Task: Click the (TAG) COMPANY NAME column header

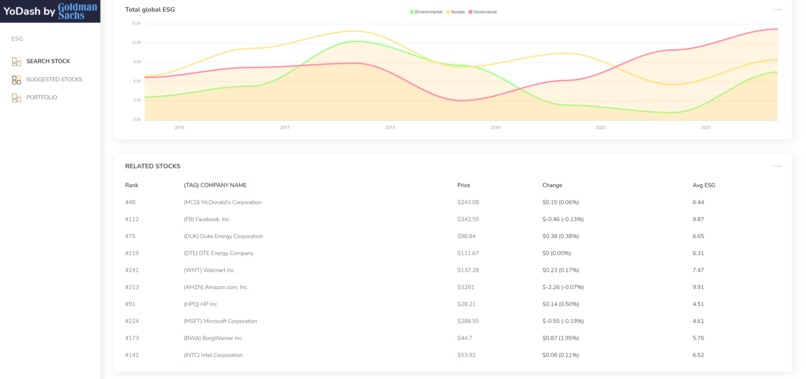Action: point(215,185)
